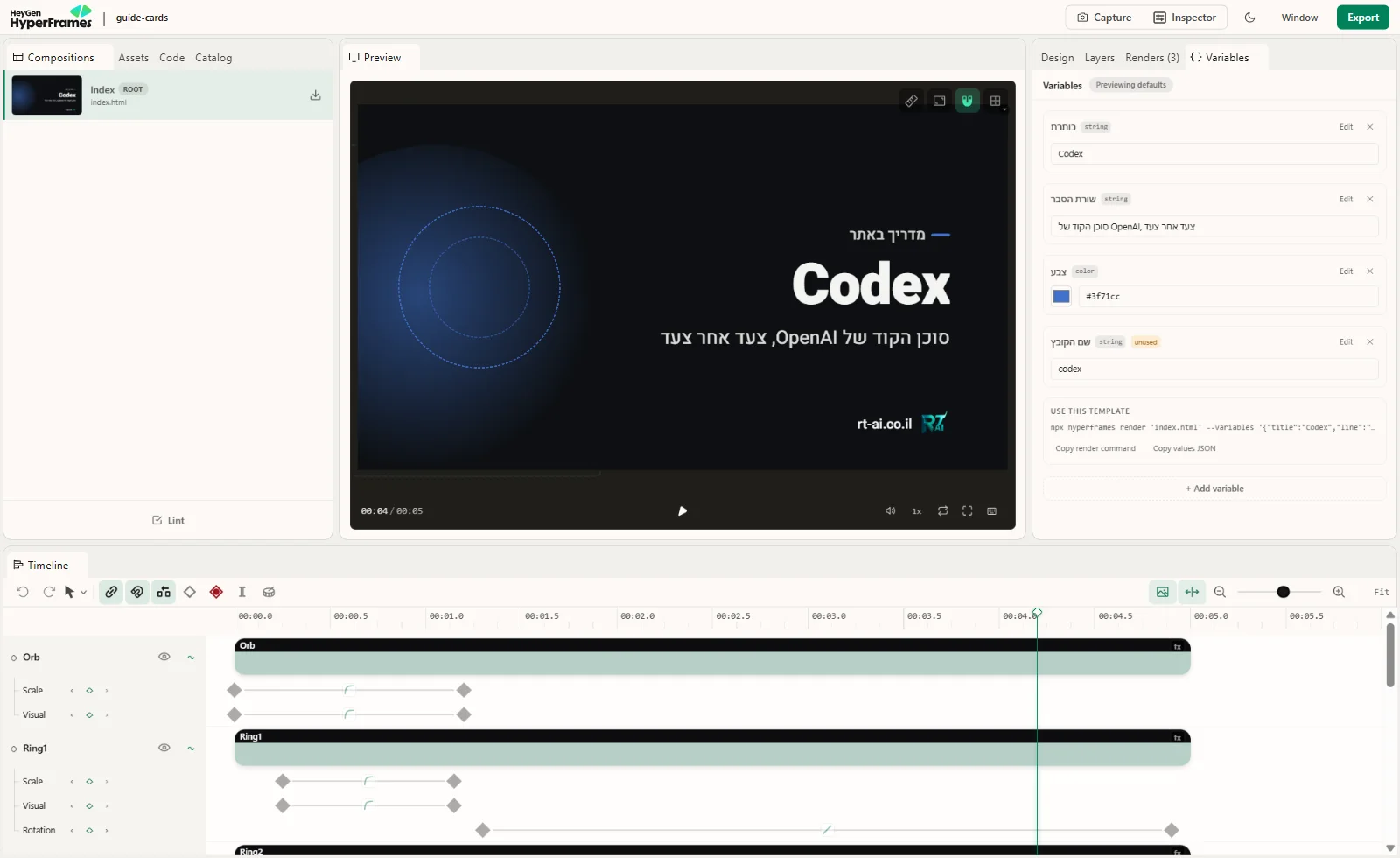
Task: Click the Capture button
Action: point(1104,18)
